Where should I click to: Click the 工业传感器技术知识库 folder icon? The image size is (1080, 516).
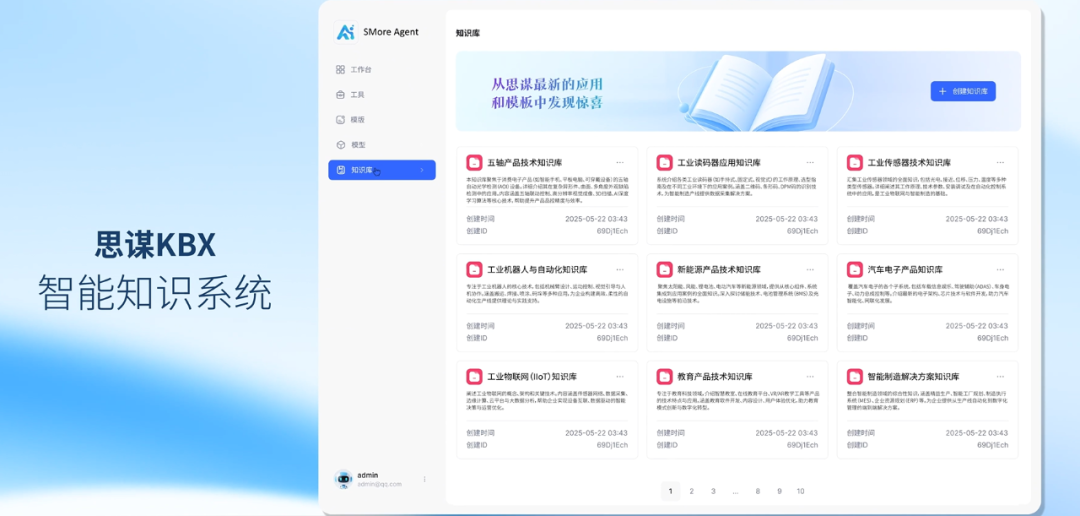point(854,163)
